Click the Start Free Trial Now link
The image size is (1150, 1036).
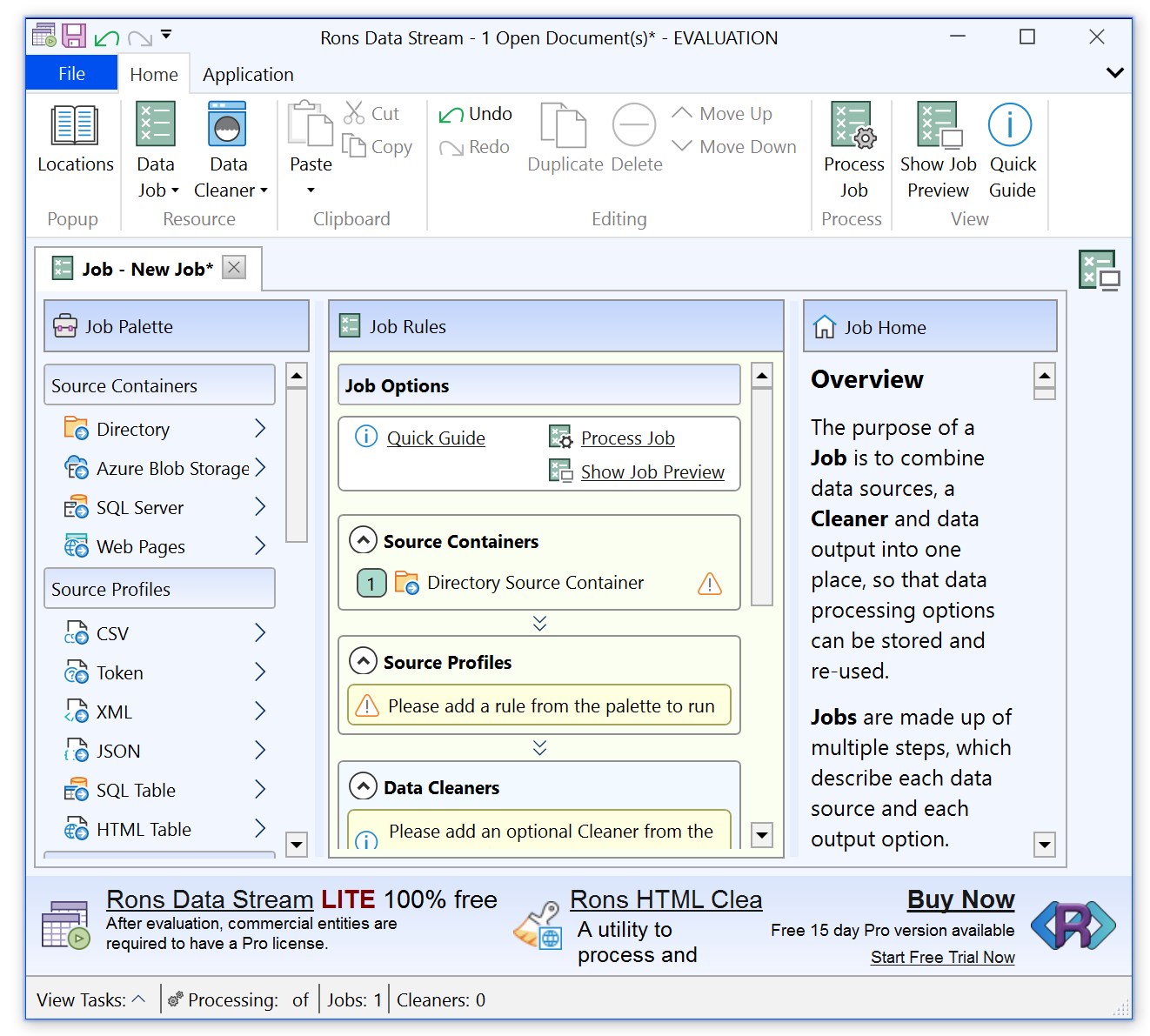pyautogui.click(x=942, y=957)
